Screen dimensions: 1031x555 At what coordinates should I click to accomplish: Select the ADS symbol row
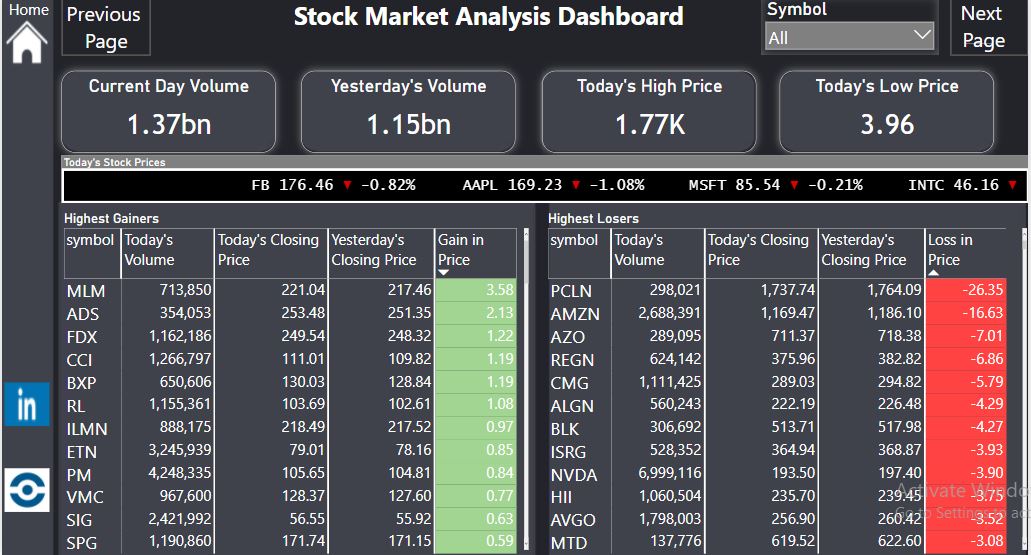point(290,313)
